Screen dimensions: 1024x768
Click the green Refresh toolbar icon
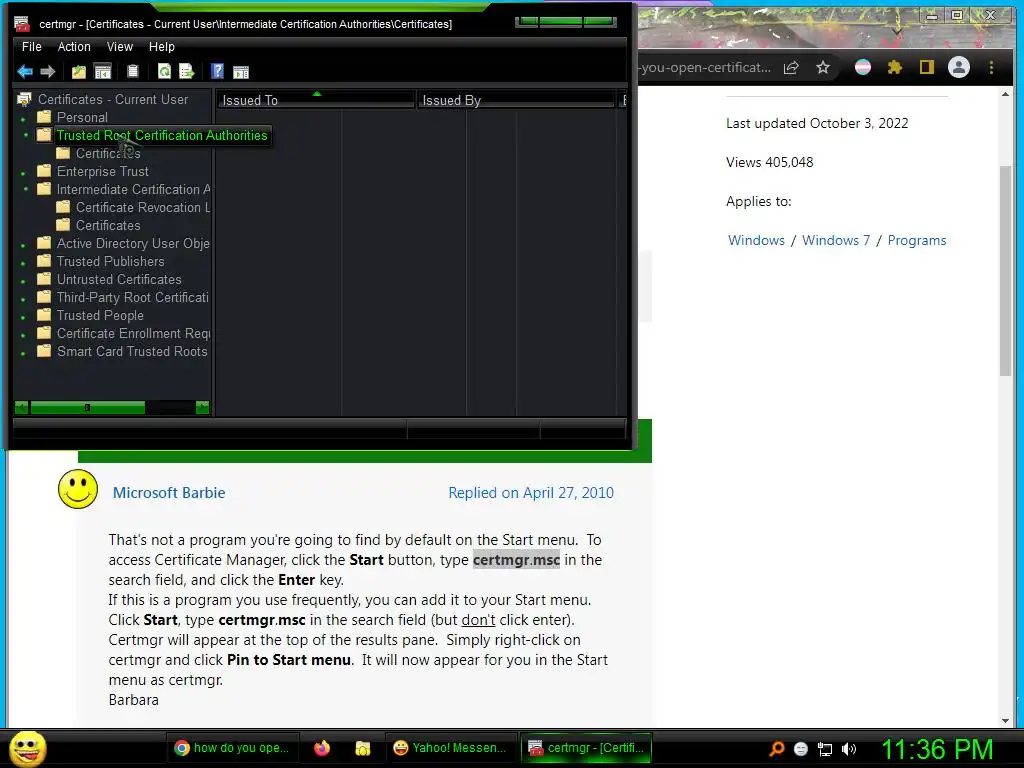pos(165,71)
